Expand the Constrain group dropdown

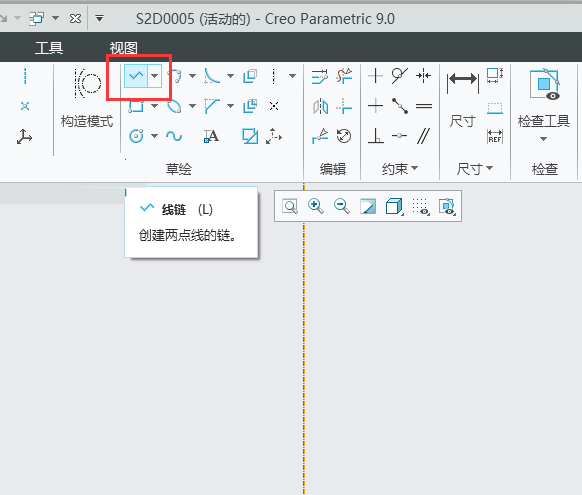tap(400, 169)
